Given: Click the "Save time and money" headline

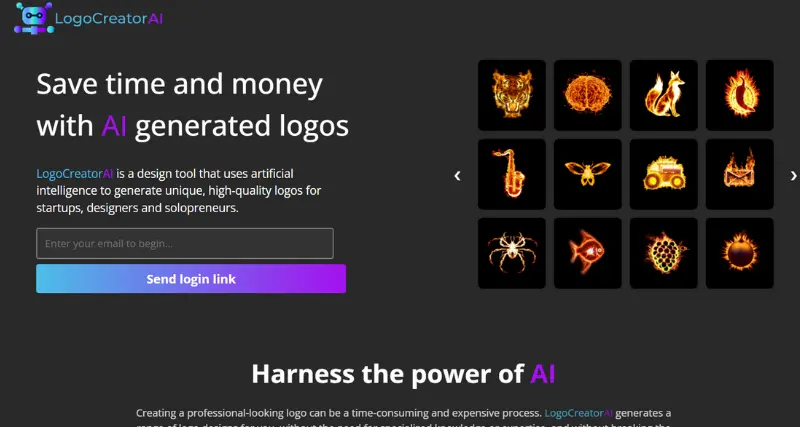Looking at the screenshot, I should pos(180,84).
